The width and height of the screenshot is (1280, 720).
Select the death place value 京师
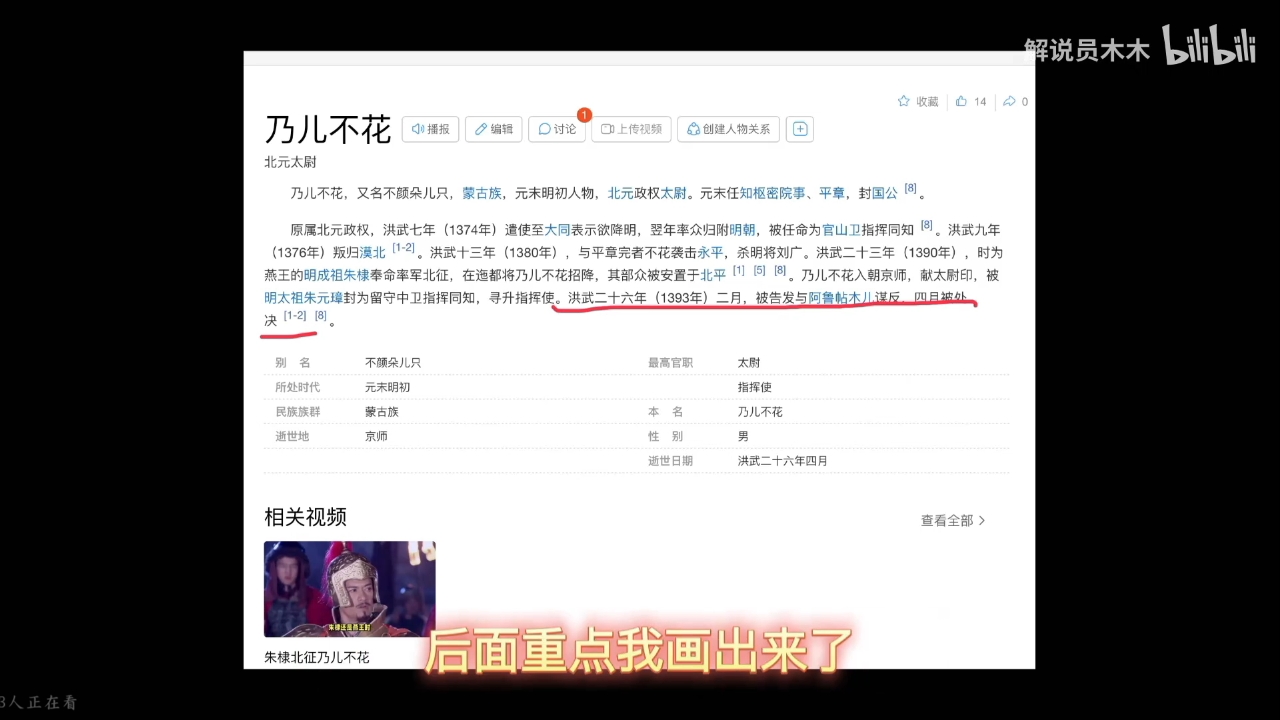[x=376, y=436]
